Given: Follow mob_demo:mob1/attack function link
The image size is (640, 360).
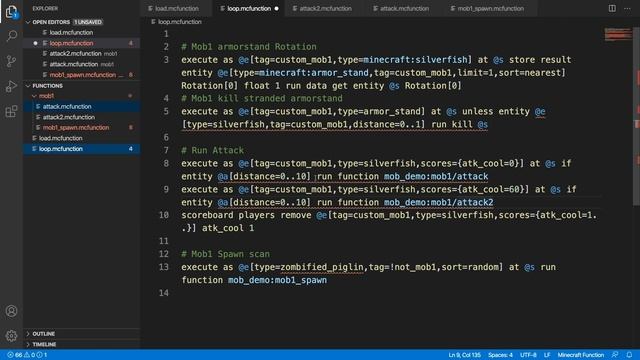Looking at the screenshot, I should point(436,176).
